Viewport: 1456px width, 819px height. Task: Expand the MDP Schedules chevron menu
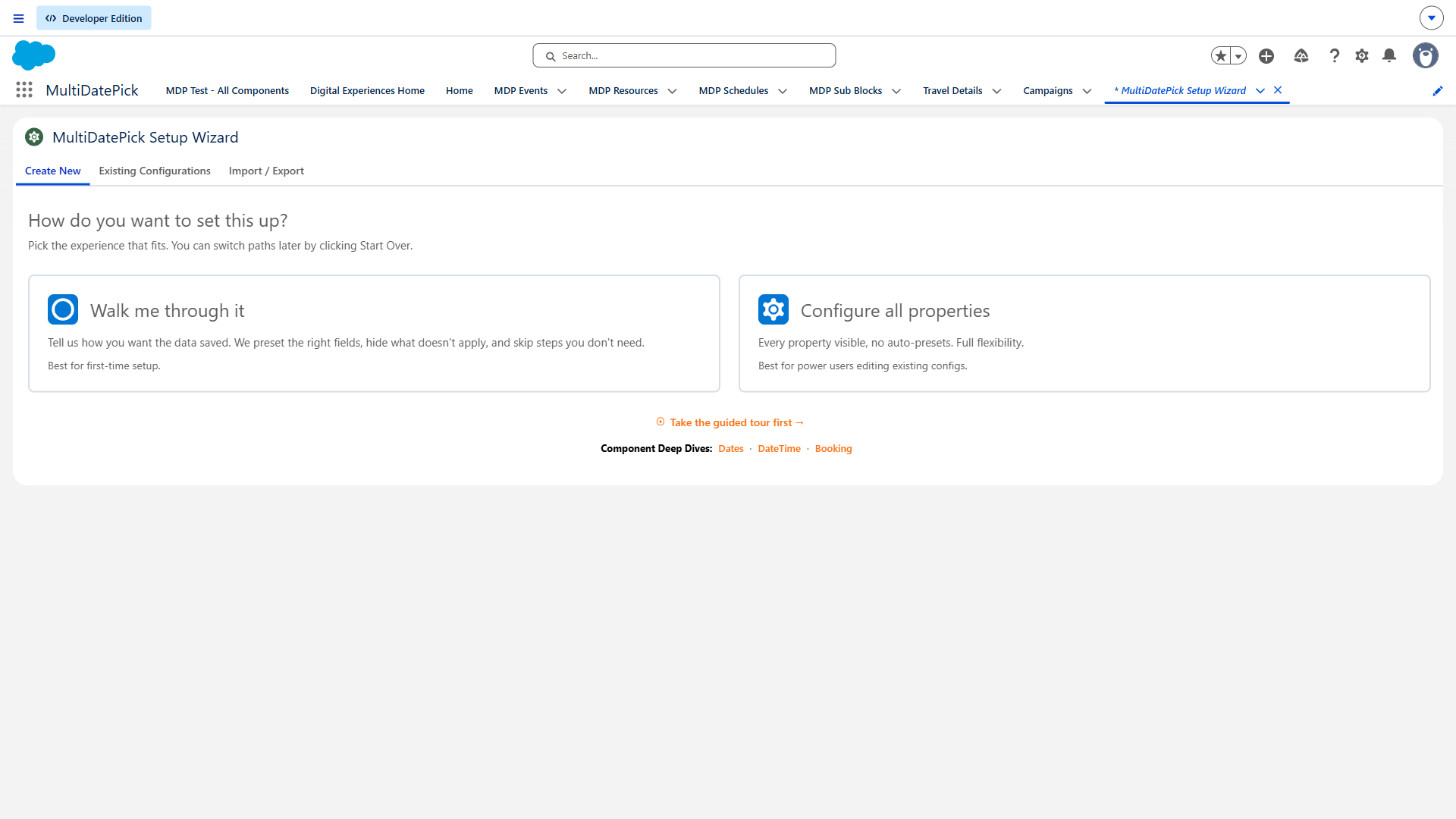783,91
